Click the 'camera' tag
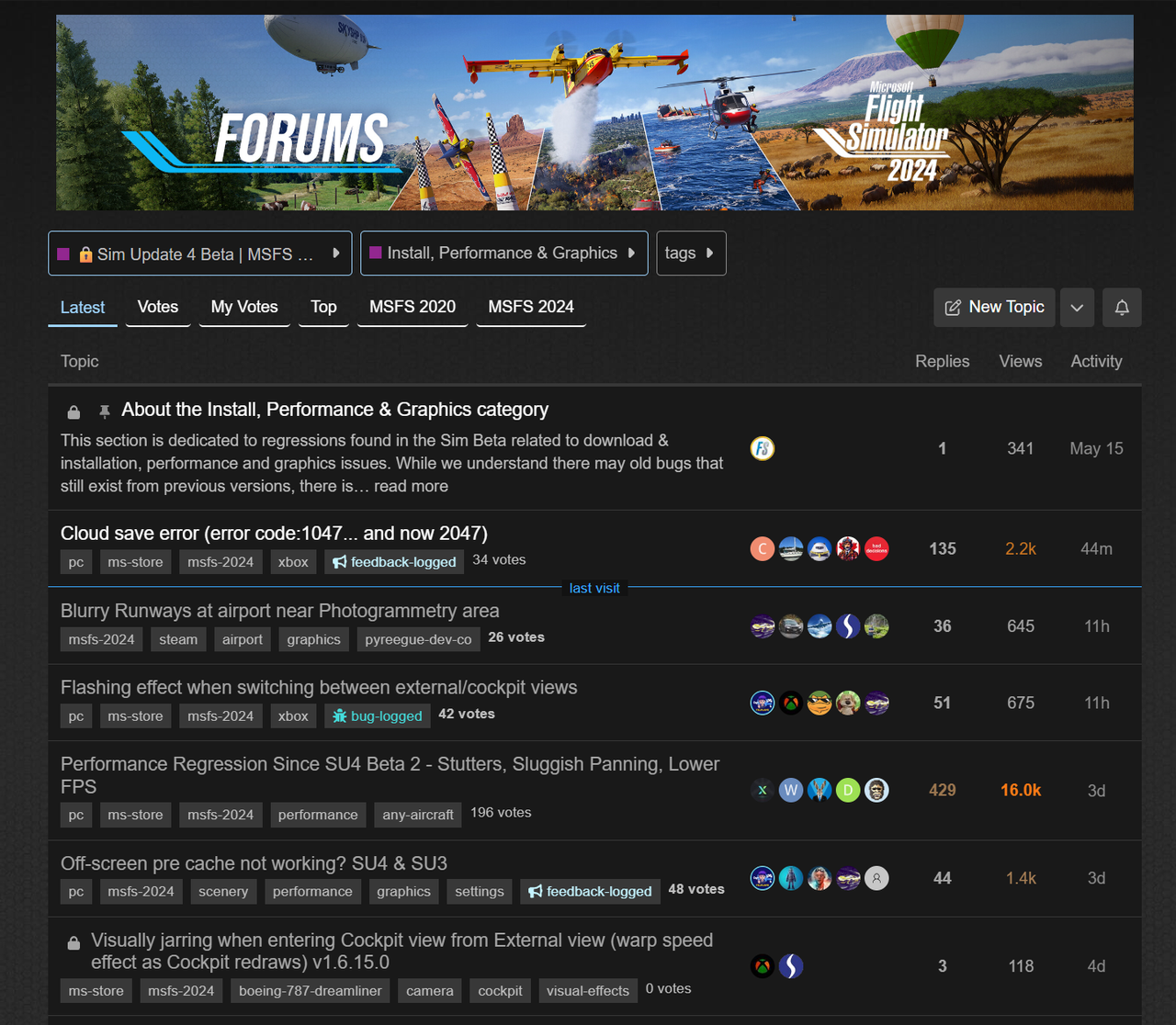 (430, 990)
